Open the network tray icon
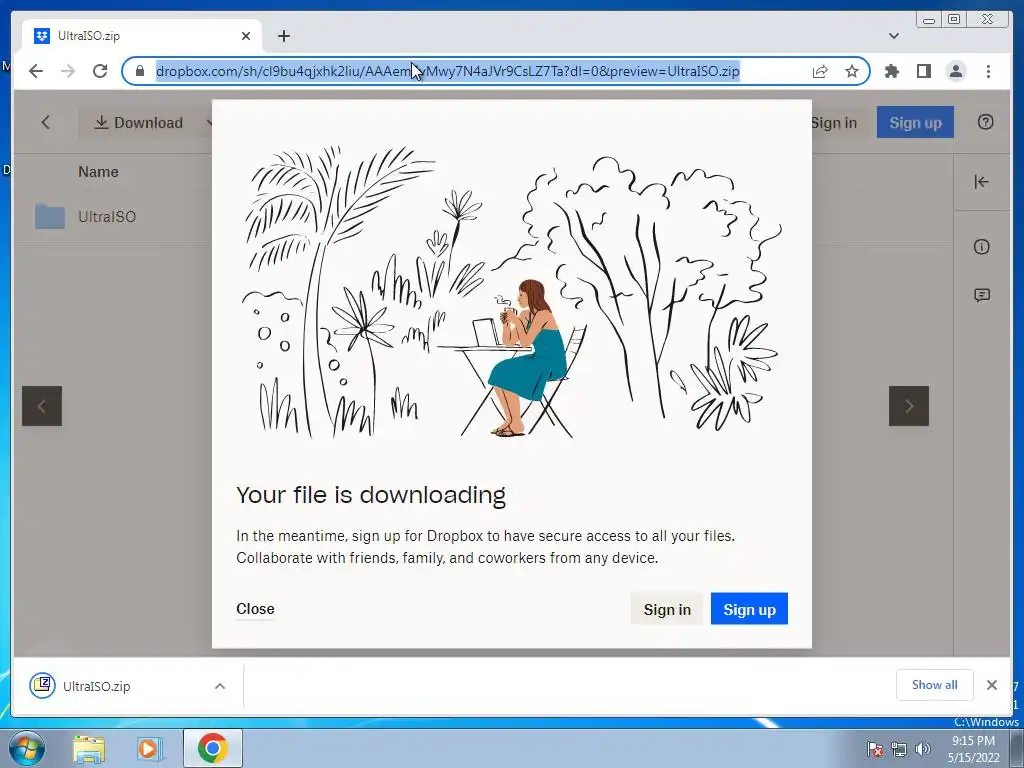This screenshot has height=768, width=1024. pyautogui.click(x=899, y=749)
